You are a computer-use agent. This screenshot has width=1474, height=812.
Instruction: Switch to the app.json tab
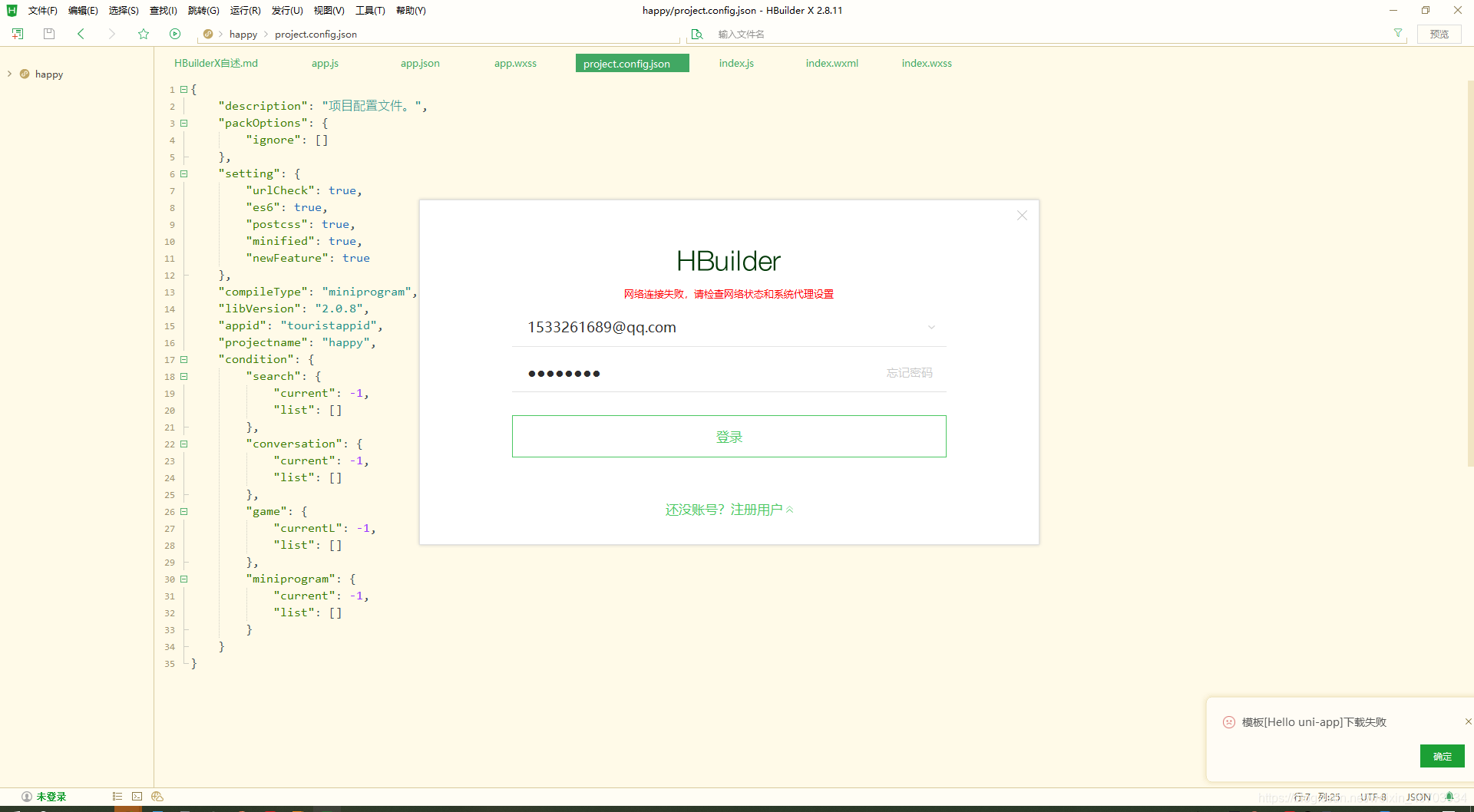(x=420, y=63)
